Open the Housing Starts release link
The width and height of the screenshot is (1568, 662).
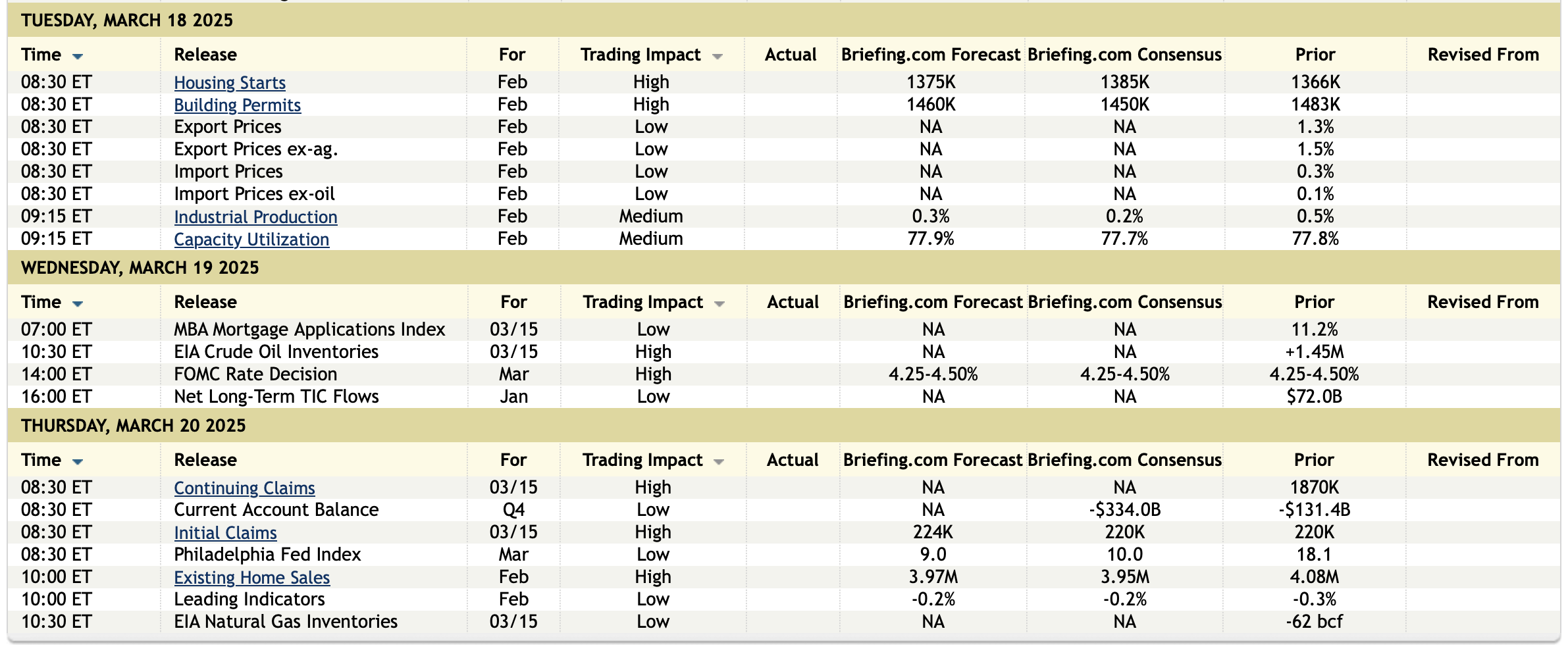tap(230, 83)
